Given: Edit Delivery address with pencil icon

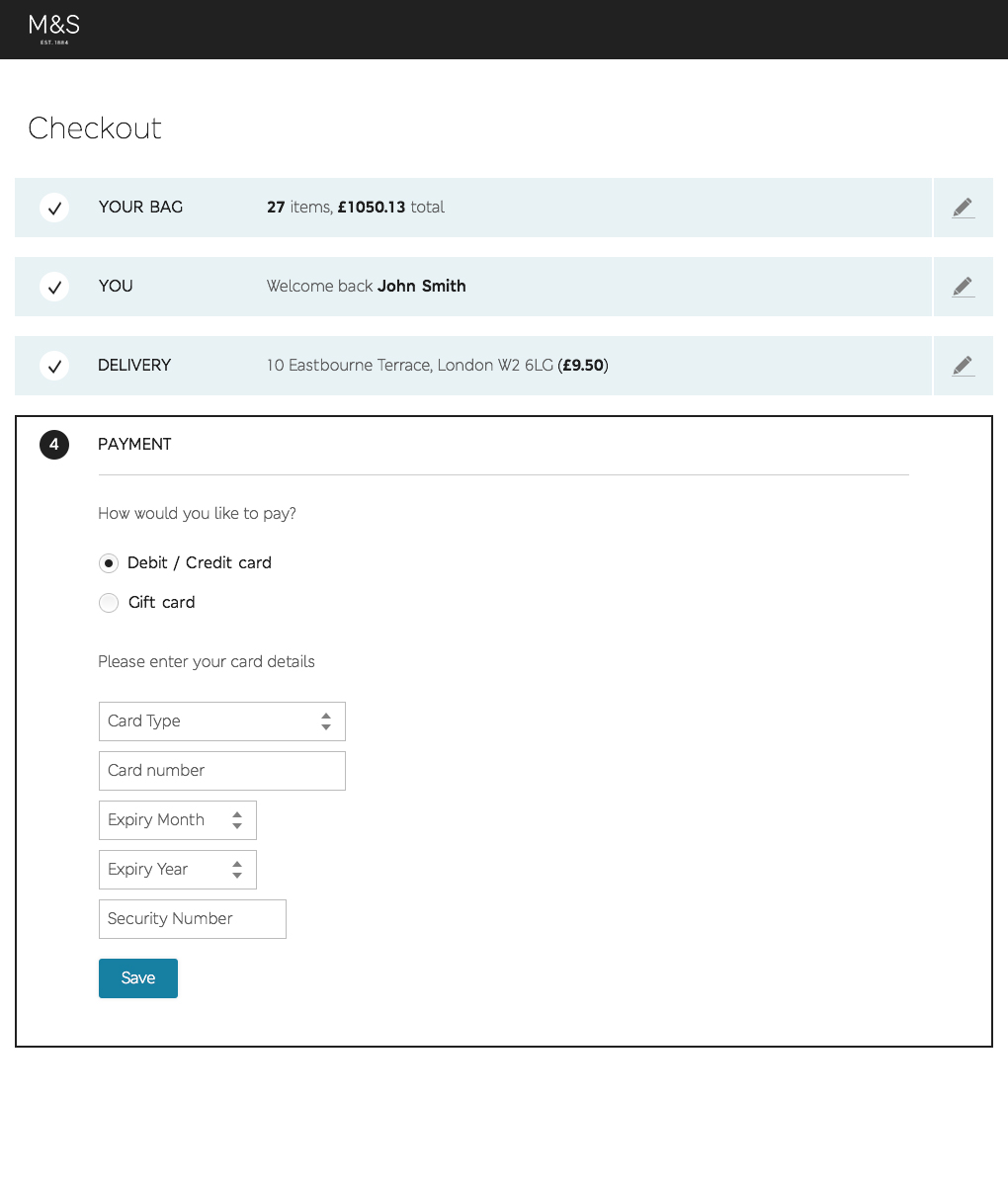Looking at the screenshot, I should pos(963,366).
